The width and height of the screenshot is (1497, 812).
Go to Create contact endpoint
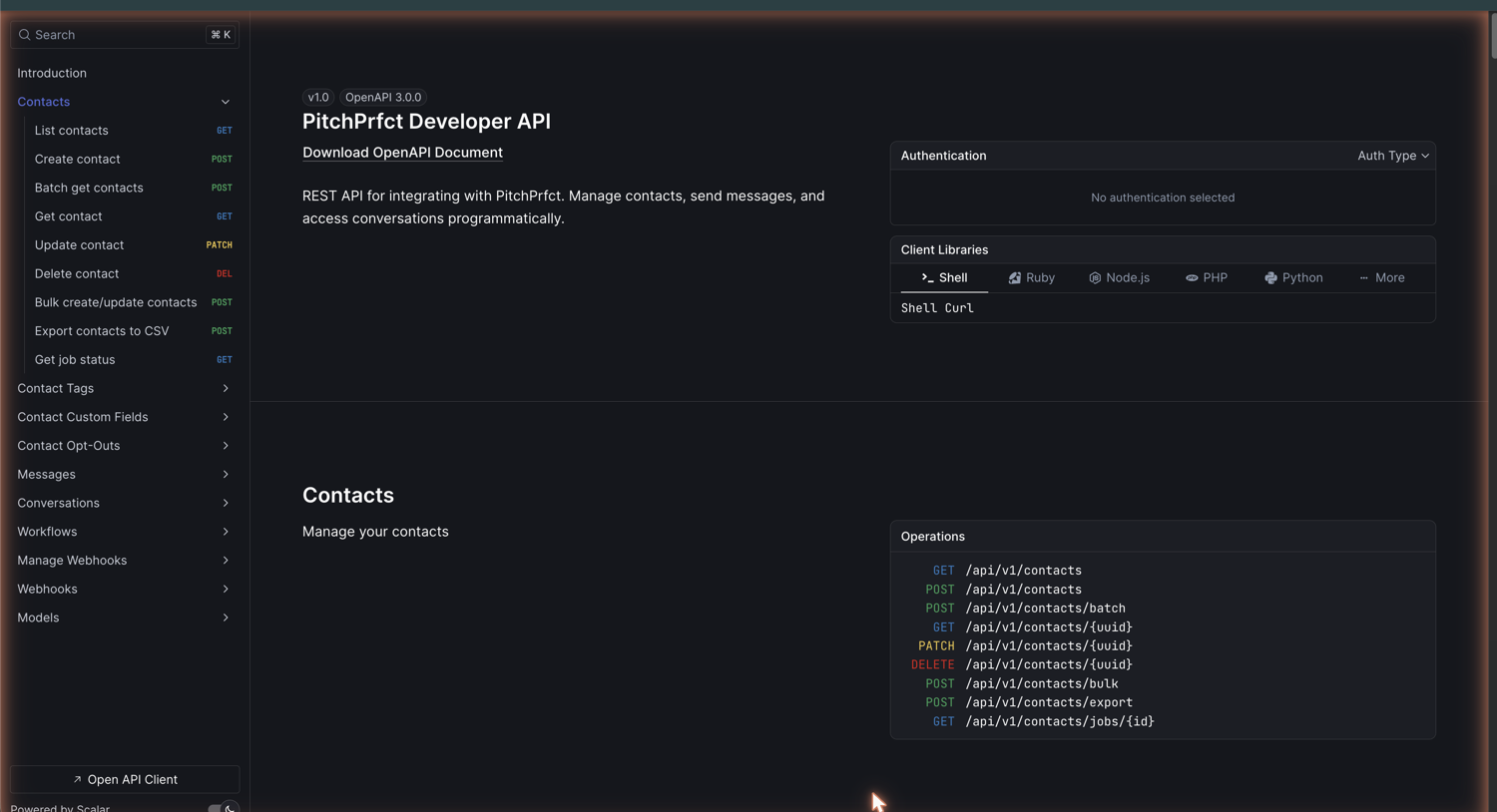133,160
